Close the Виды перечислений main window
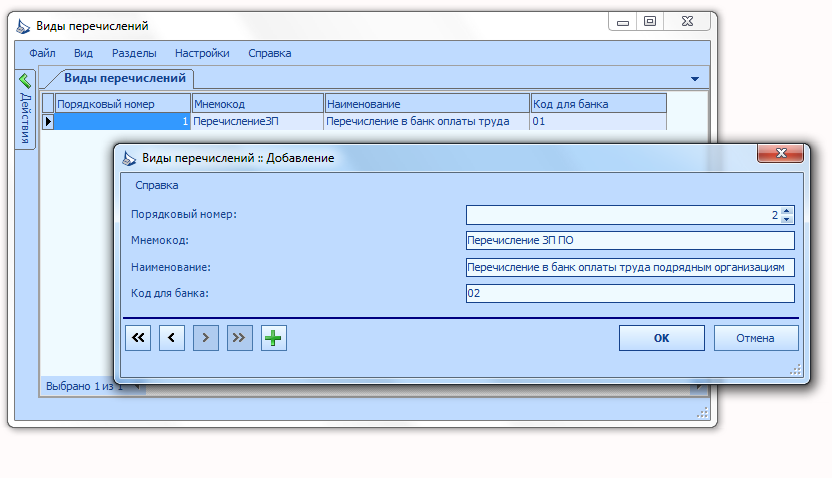Viewport: 832px width, 478px height. tap(687, 21)
